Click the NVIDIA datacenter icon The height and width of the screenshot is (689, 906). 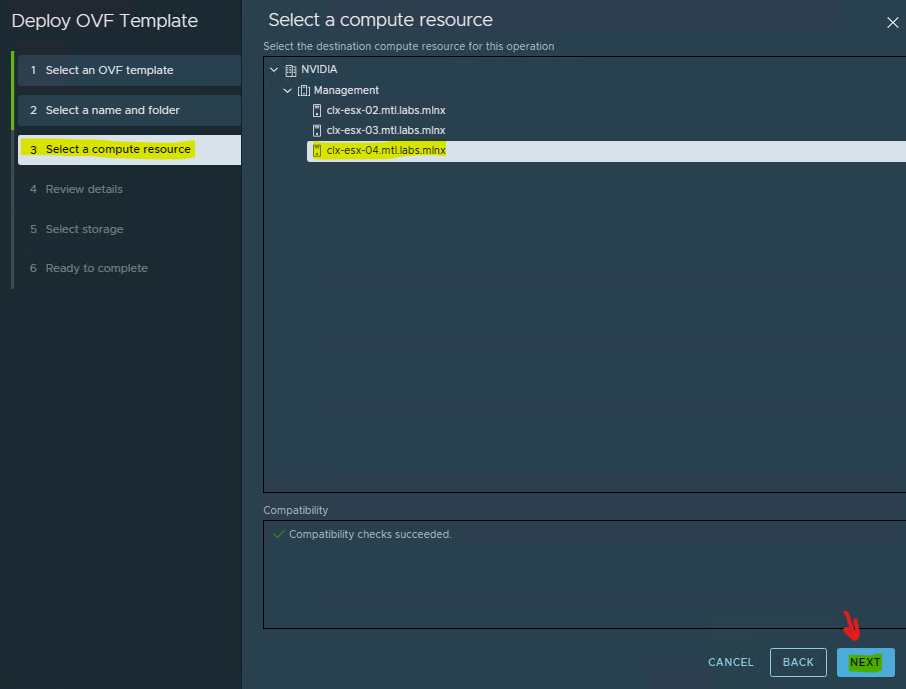[291, 71]
